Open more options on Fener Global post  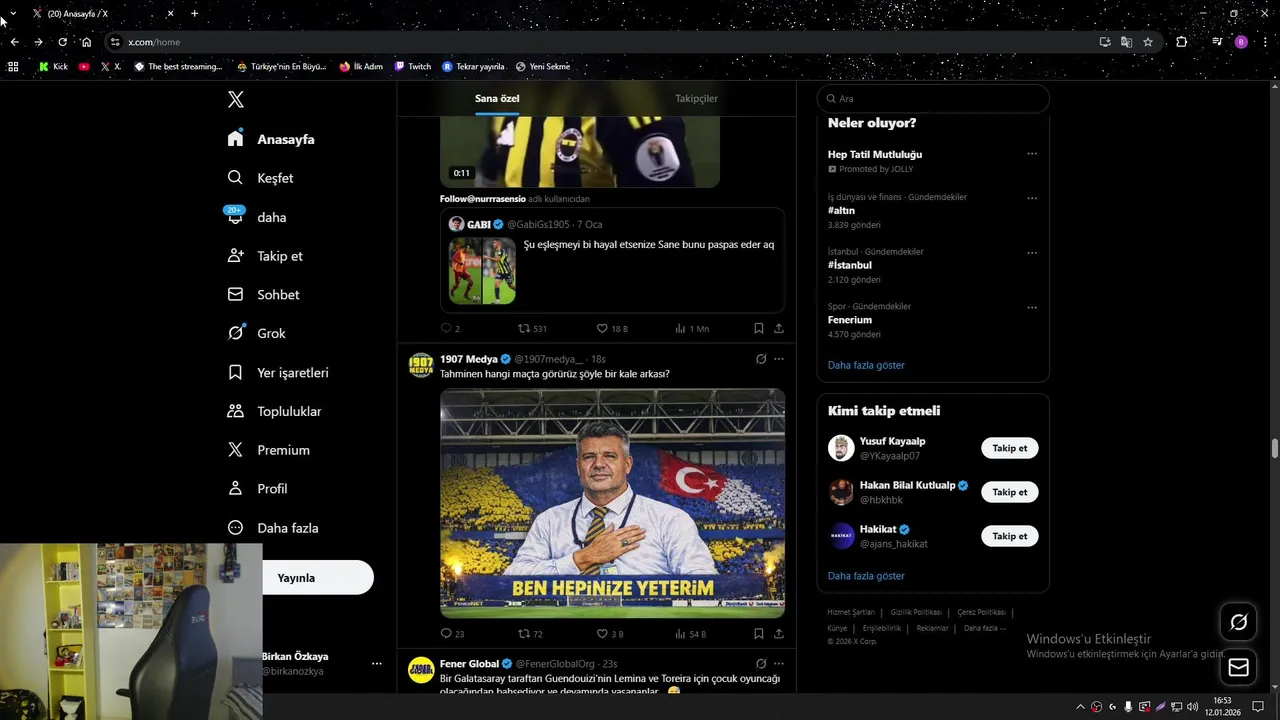tap(779, 664)
